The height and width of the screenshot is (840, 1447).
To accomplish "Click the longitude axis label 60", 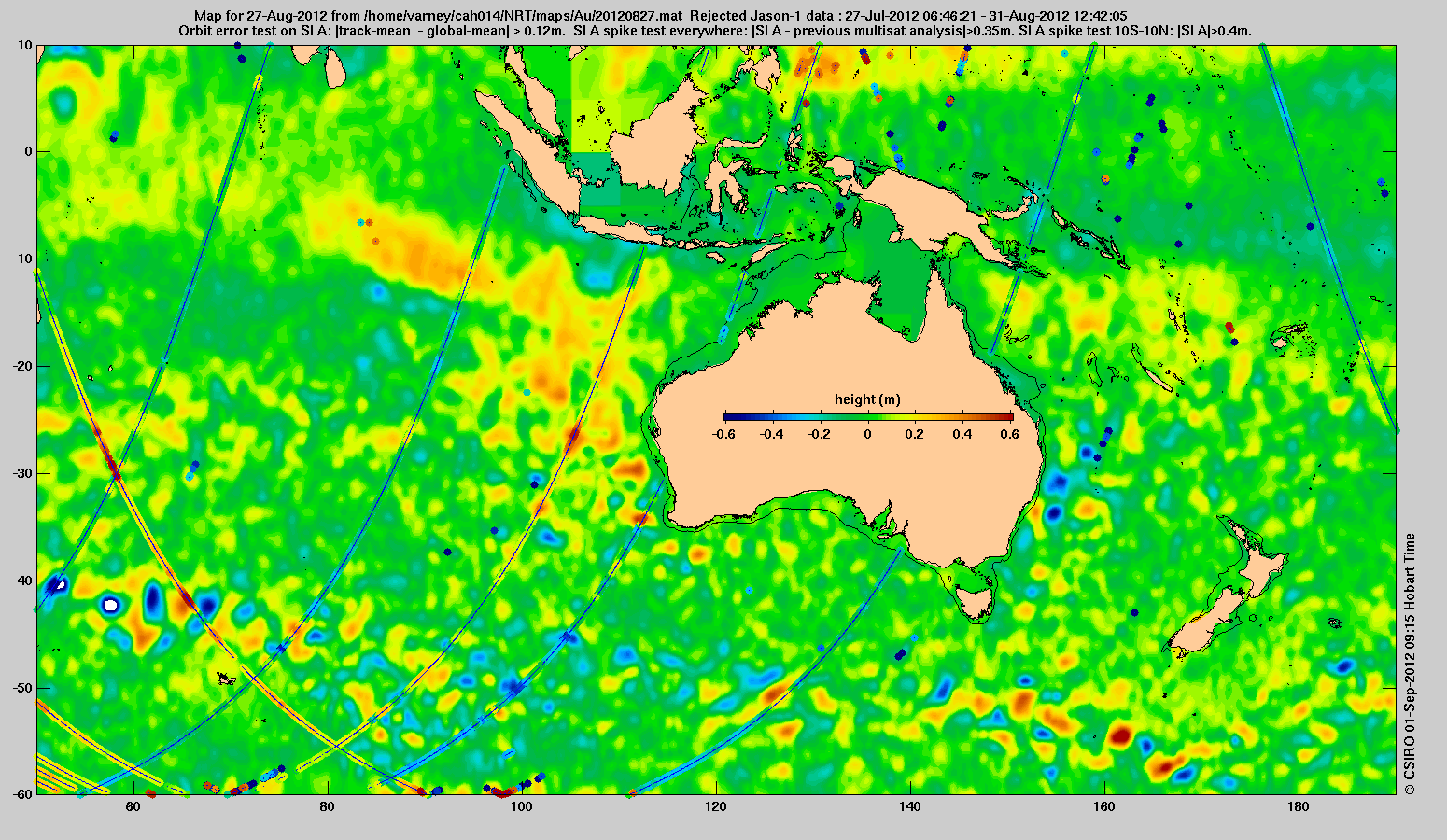I will (133, 807).
